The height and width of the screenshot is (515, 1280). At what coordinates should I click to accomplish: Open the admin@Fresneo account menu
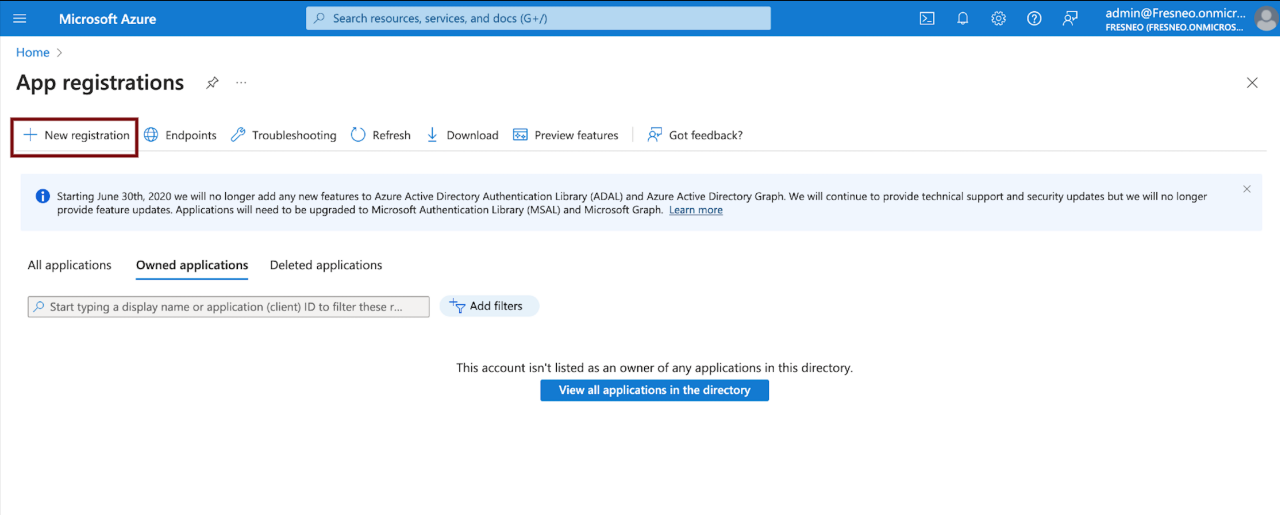click(1176, 19)
